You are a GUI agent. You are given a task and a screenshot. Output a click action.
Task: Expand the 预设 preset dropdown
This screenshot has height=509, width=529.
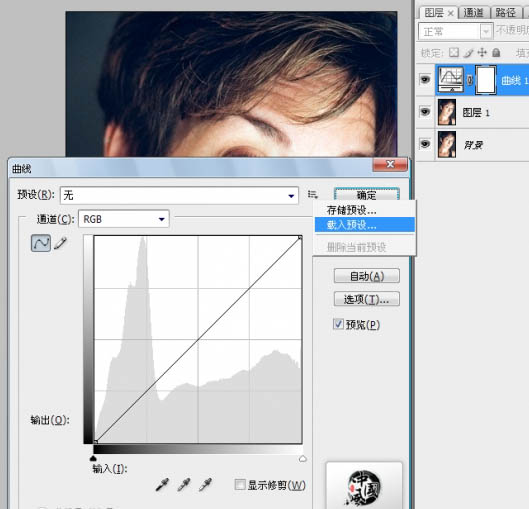click(179, 195)
